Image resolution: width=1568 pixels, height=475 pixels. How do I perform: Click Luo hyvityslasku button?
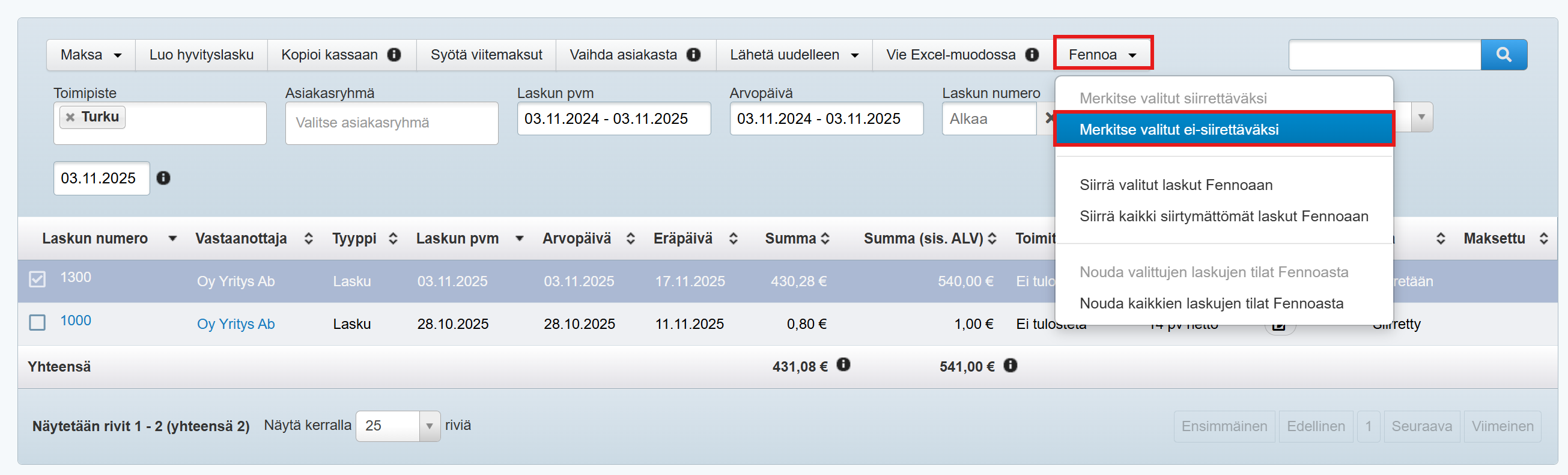point(201,55)
